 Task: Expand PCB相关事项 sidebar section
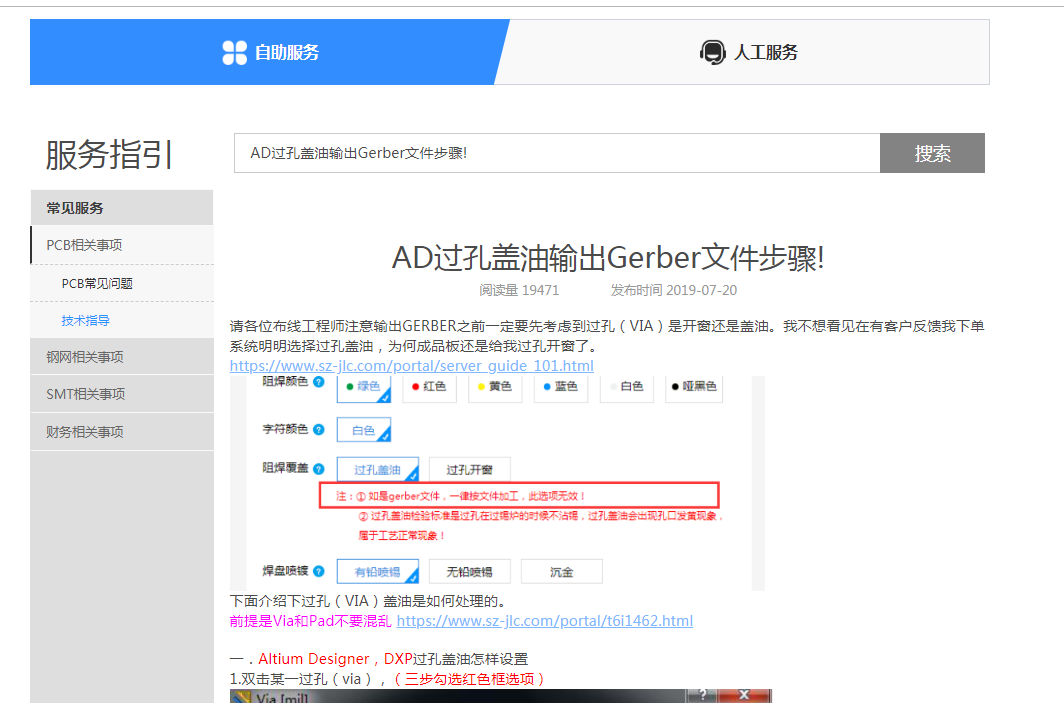pos(84,245)
